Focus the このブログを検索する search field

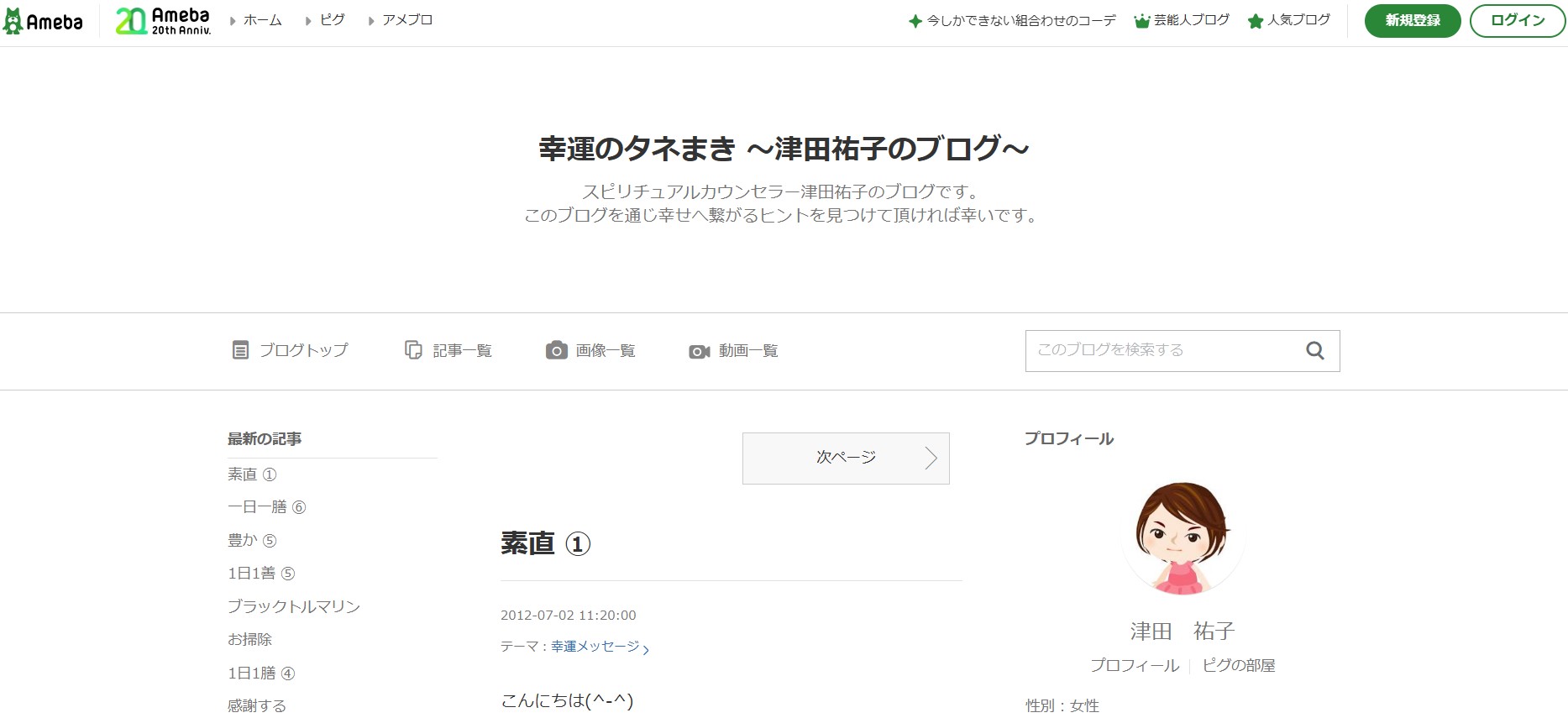click(x=1159, y=351)
